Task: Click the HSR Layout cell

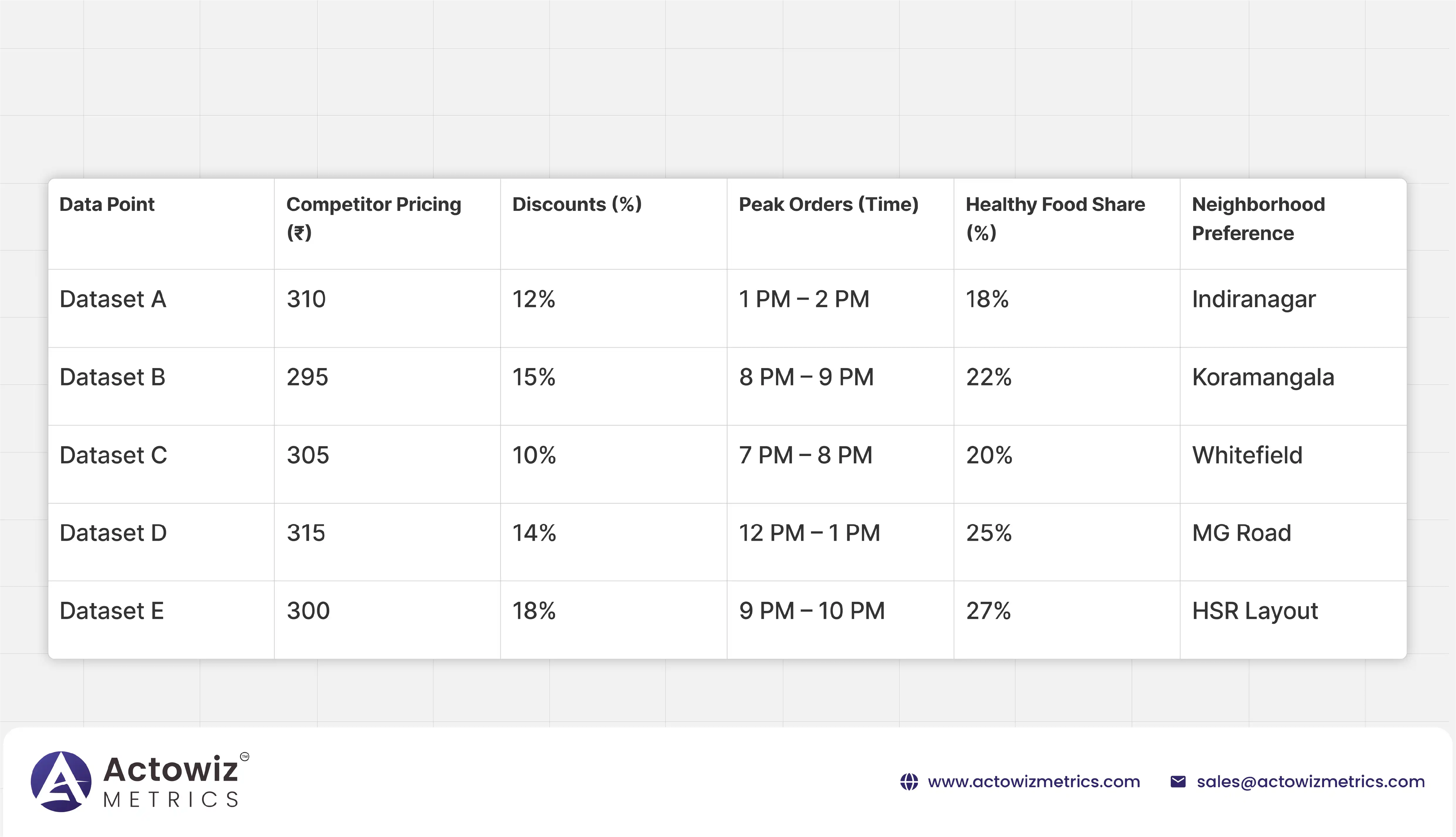Action: pyautogui.click(x=1254, y=611)
